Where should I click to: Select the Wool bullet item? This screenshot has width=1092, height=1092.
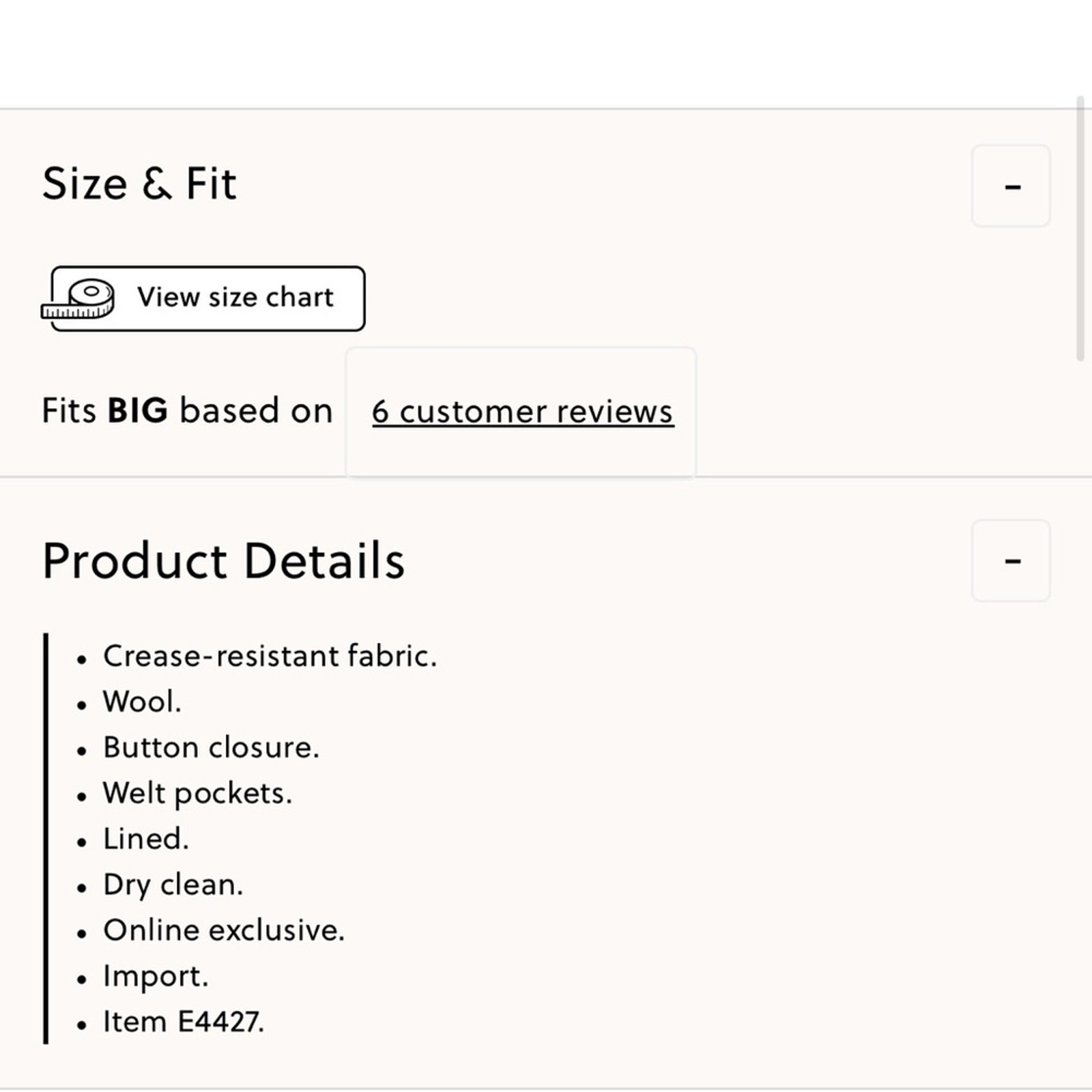tap(142, 702)
